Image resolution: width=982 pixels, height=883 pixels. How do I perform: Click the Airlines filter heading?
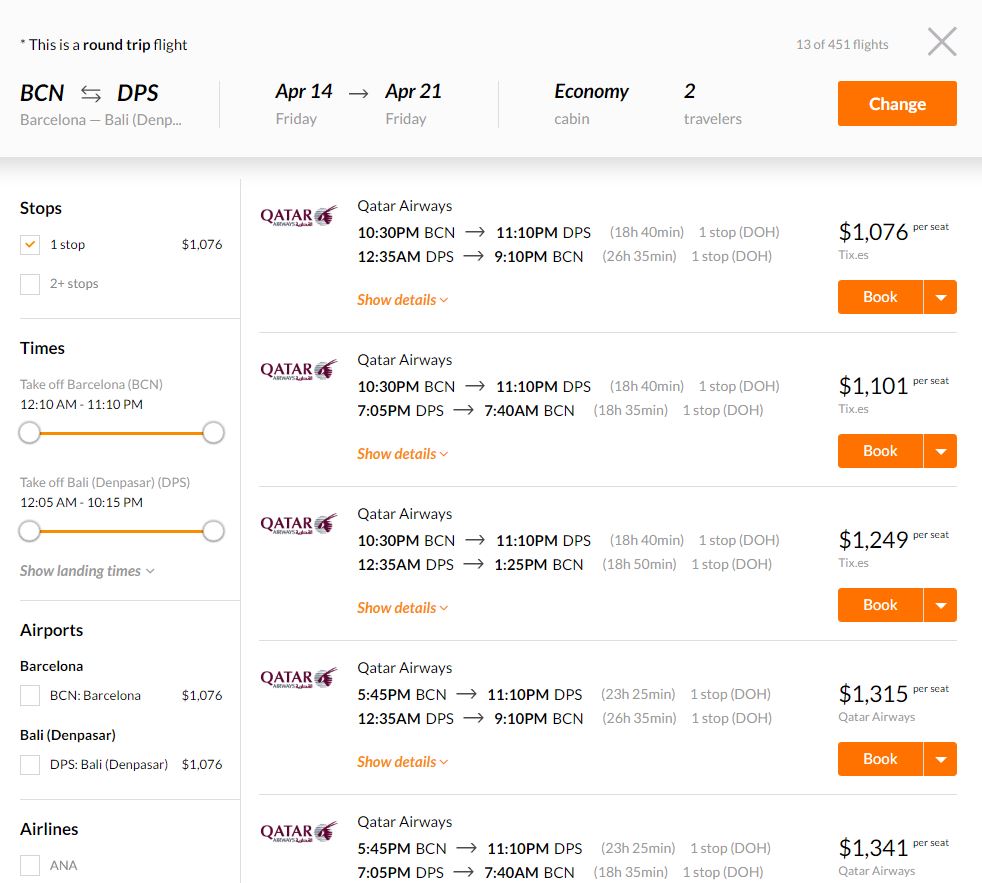[x=49, y=829]
